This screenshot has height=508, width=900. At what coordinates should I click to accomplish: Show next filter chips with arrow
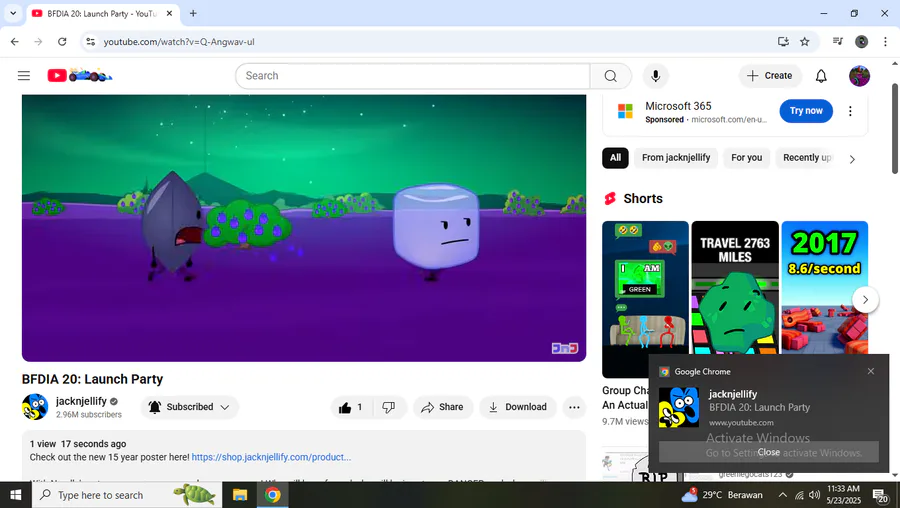pos(852,159)
